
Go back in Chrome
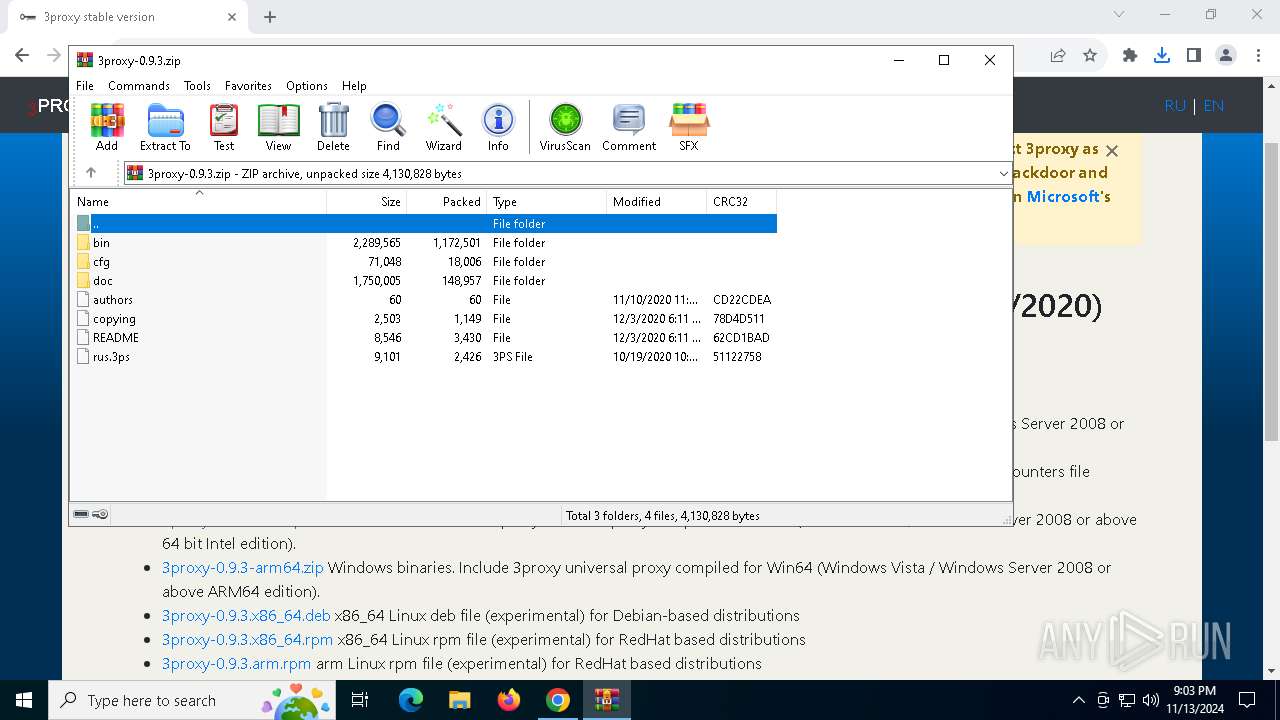click(x=22, y=56)
